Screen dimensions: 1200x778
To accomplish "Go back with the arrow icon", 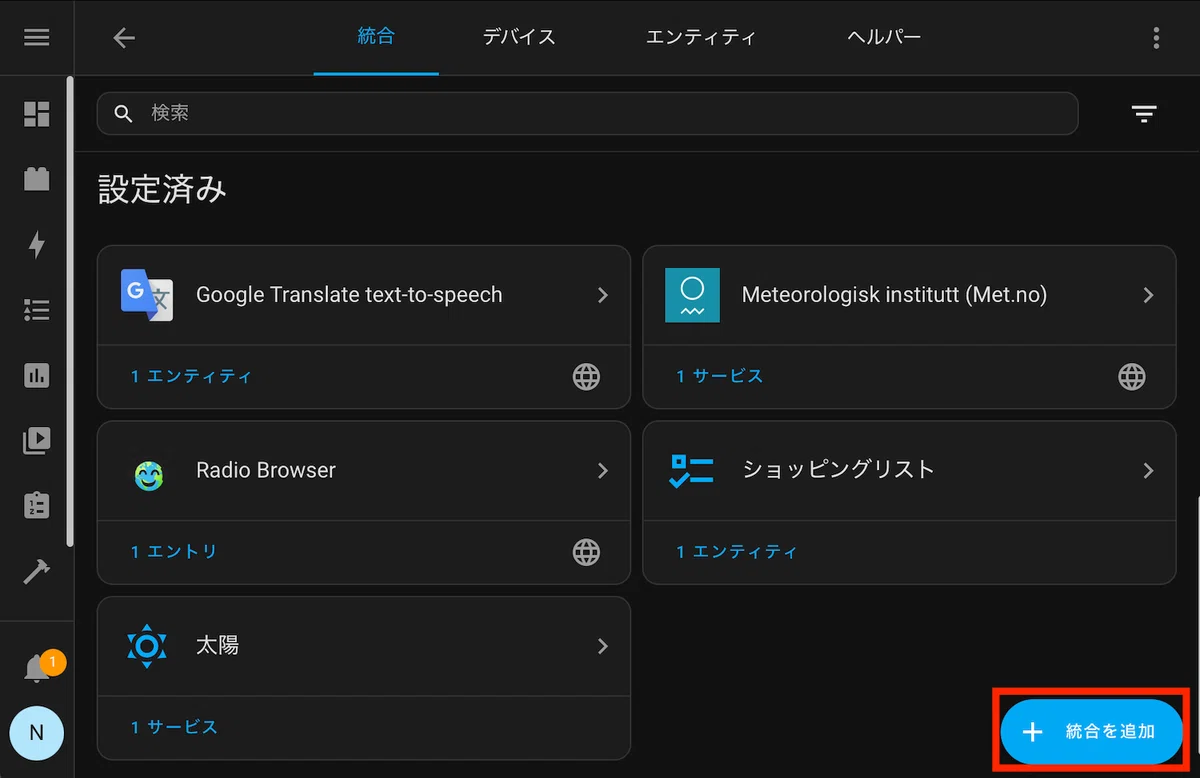I will [x=124, y=38].
